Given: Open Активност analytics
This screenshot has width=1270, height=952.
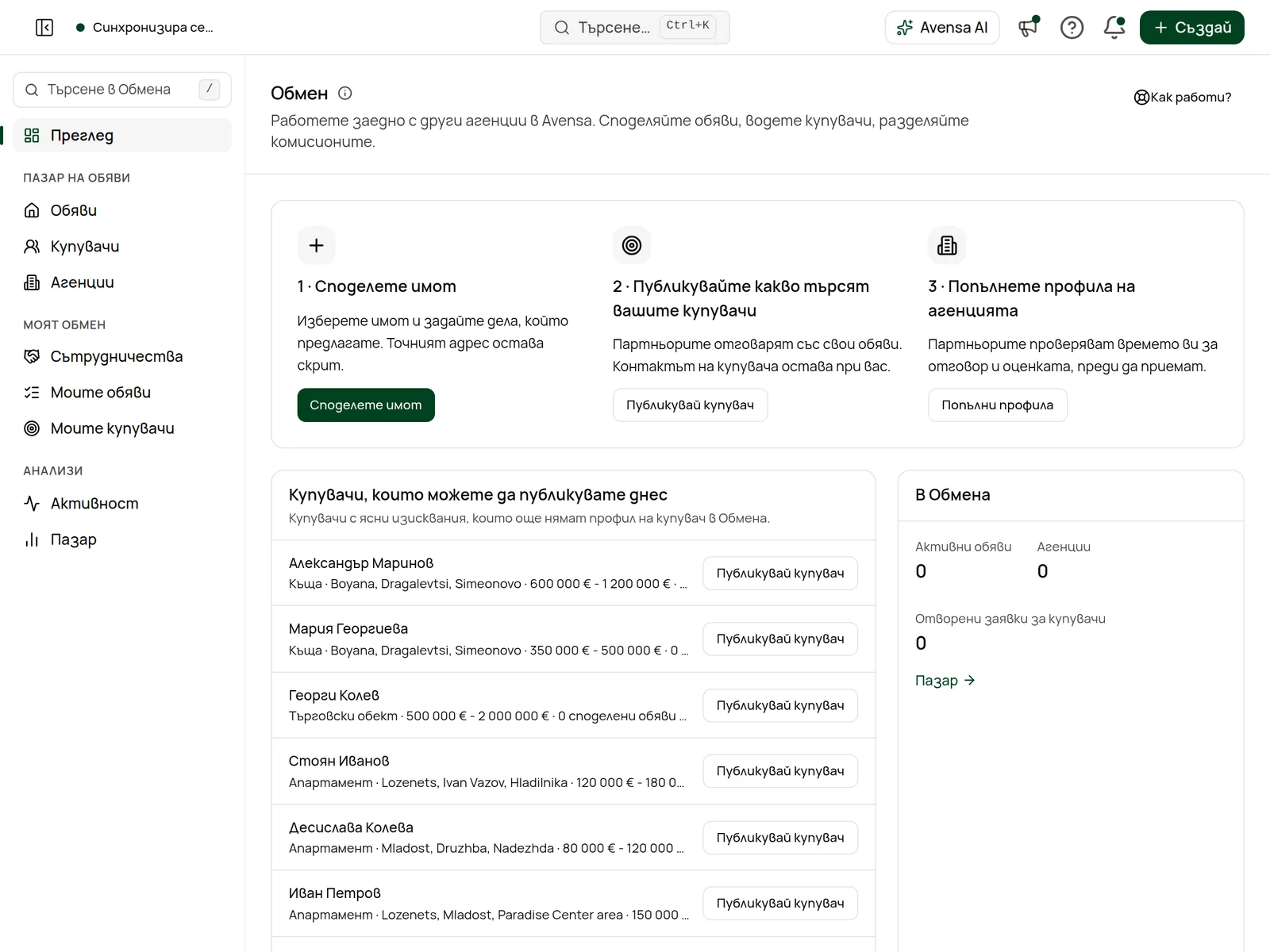Looking at the screenshot, I should click(122, 503).
